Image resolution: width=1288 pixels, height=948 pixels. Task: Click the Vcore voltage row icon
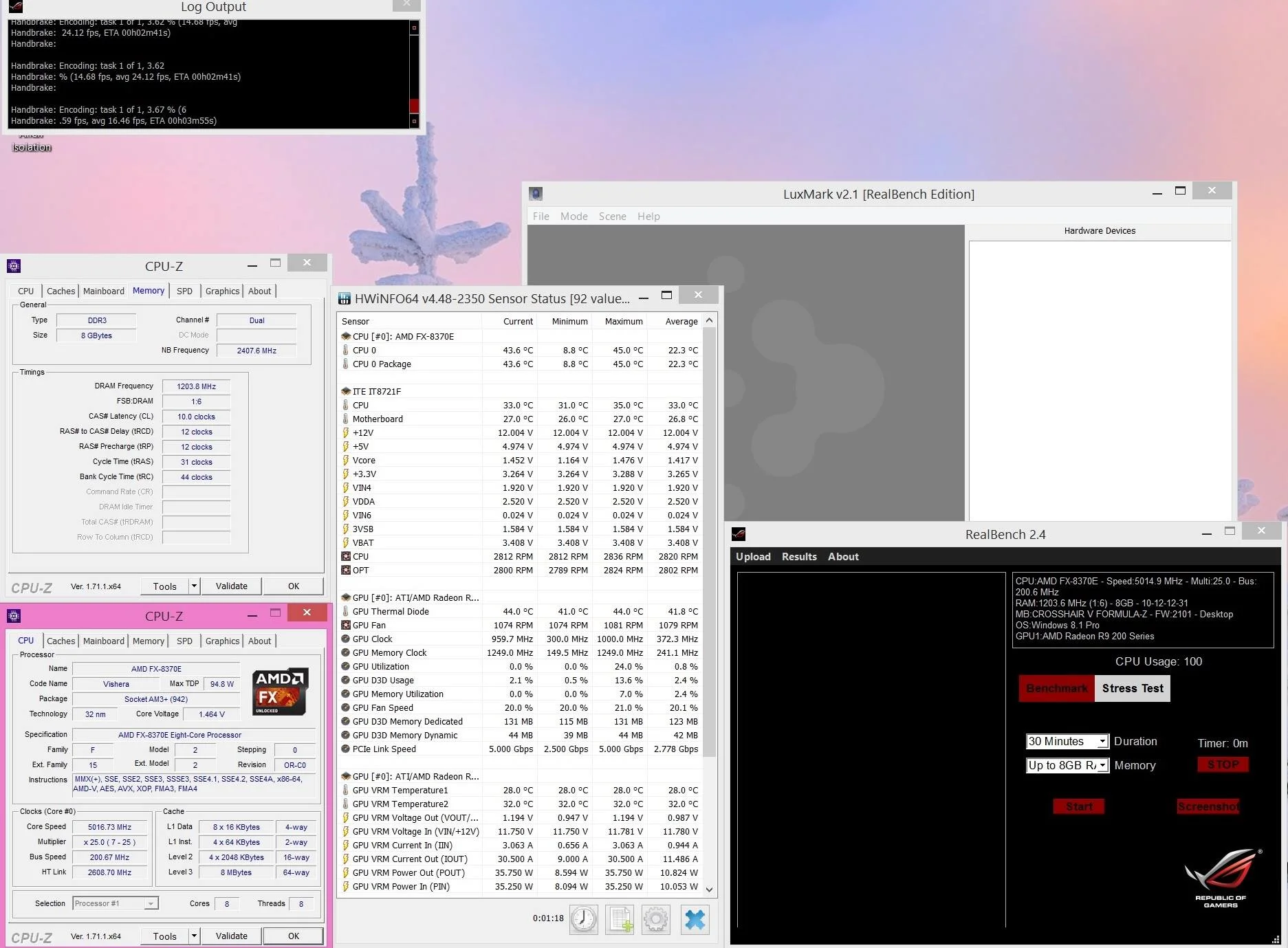[x=346, y=460]
